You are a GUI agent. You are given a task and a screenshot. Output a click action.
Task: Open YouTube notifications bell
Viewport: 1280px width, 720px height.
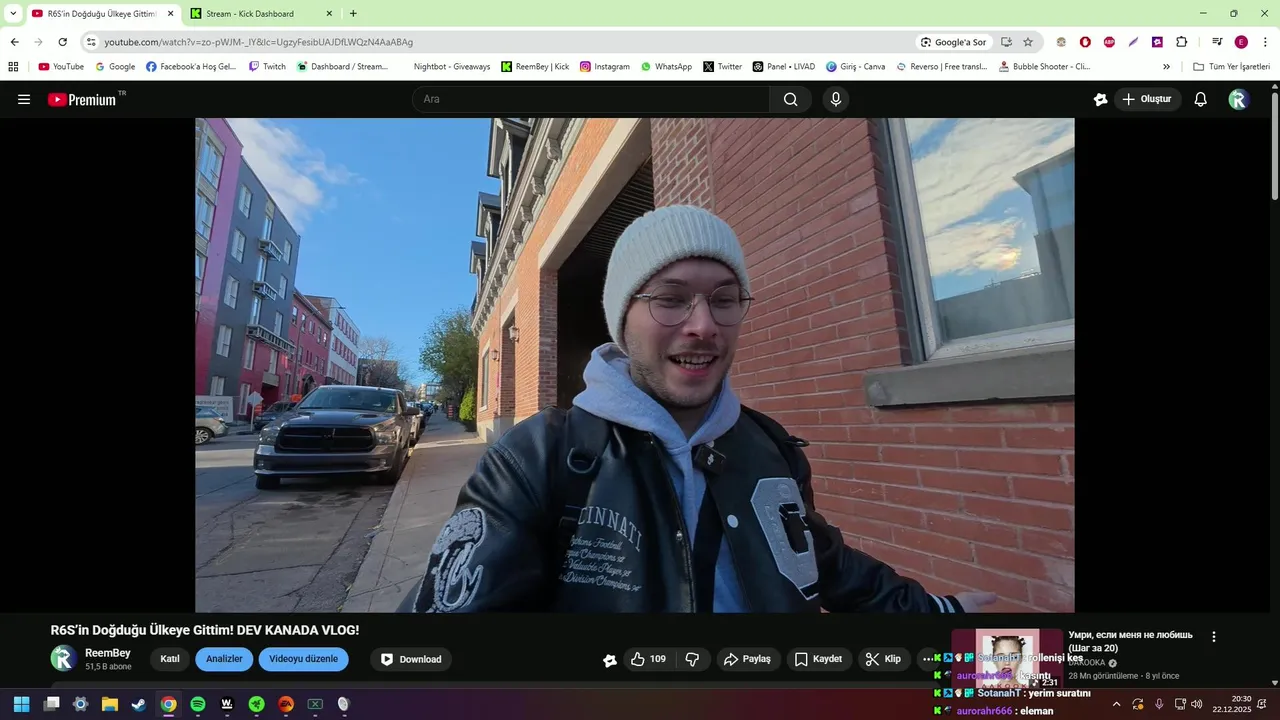coord(1201,99)
